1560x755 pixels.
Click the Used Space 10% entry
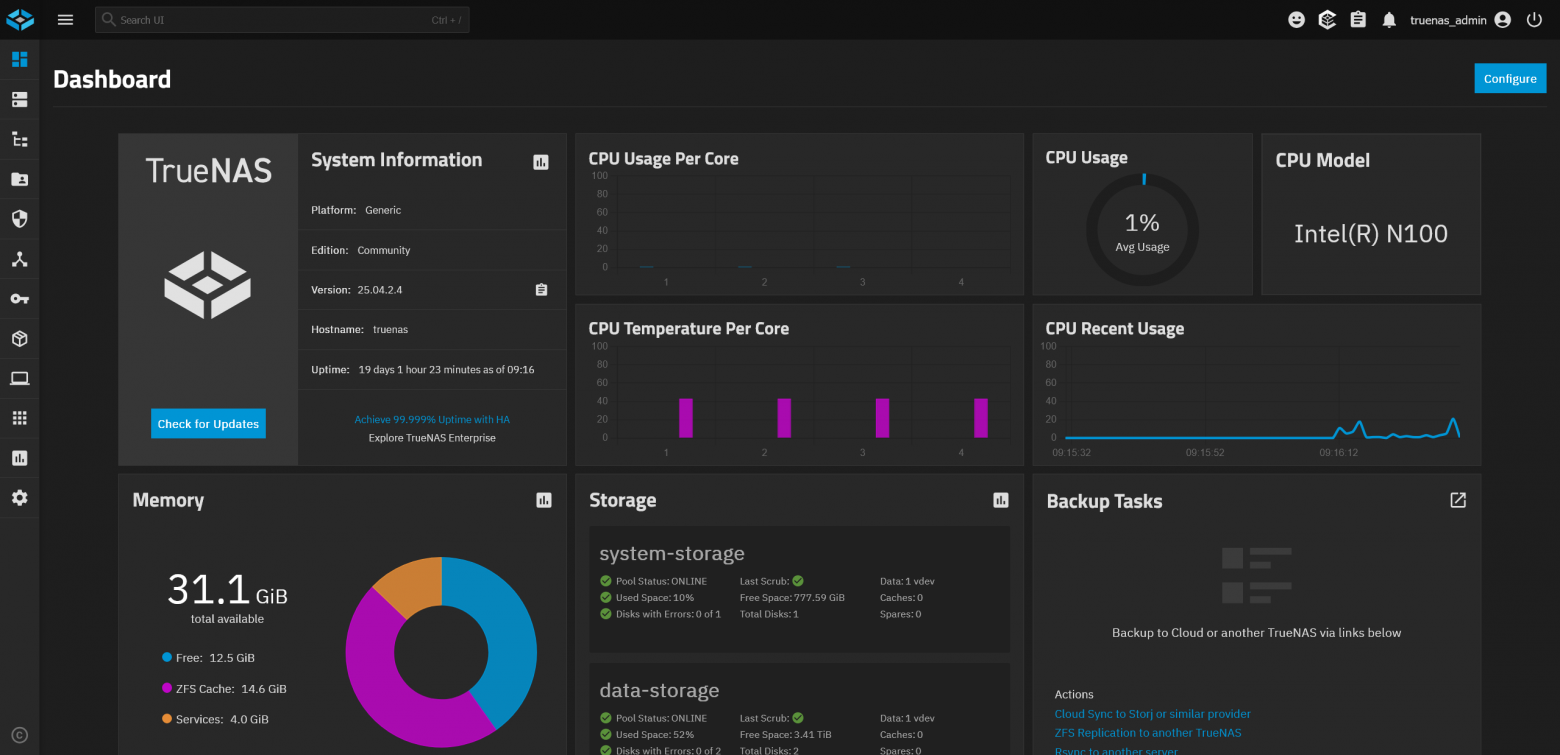click(x=647, y=597)
